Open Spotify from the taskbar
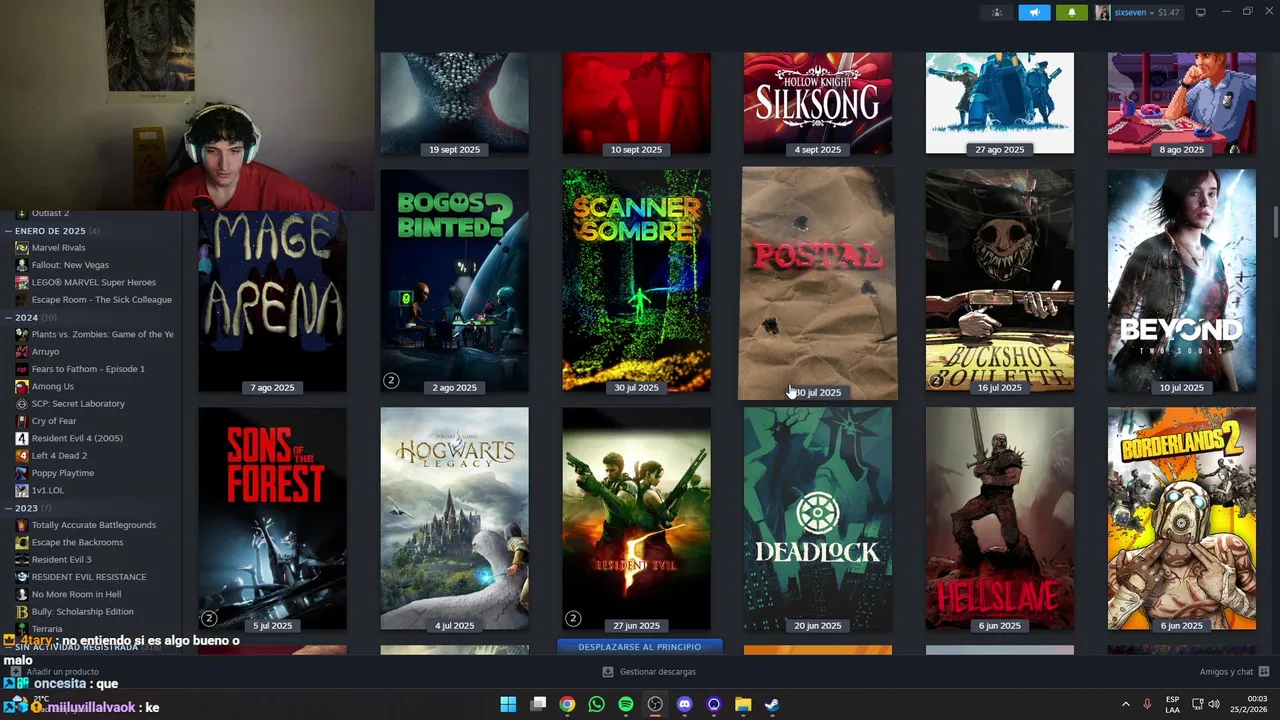Image resolution: width=1280 pixels, height=720 pixels. (626, 704)
